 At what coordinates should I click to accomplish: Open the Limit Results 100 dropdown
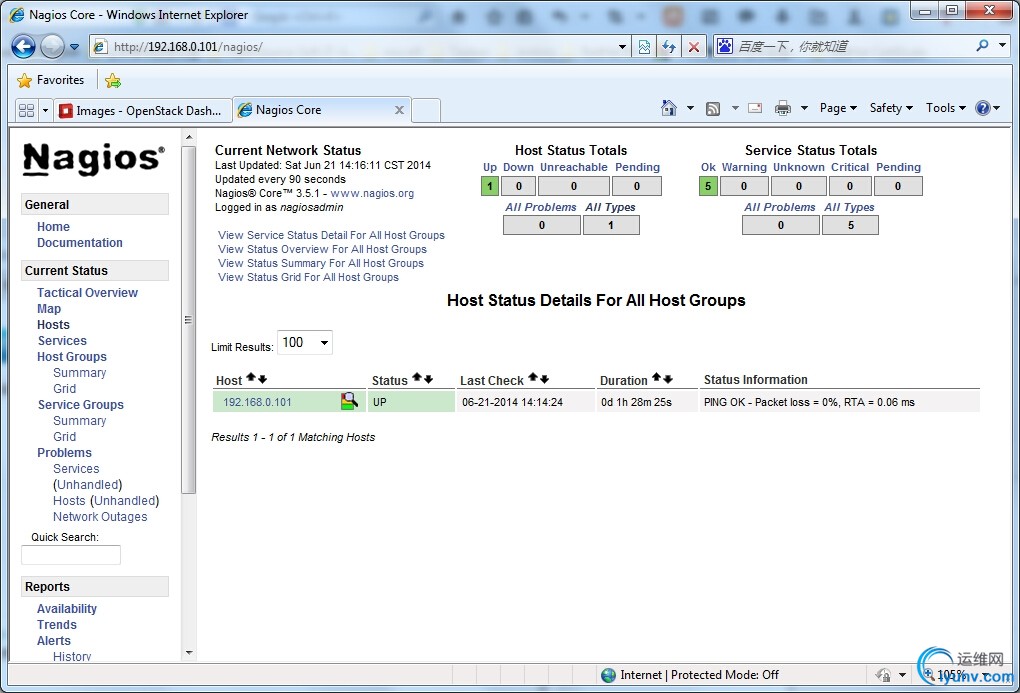(305, 342)
